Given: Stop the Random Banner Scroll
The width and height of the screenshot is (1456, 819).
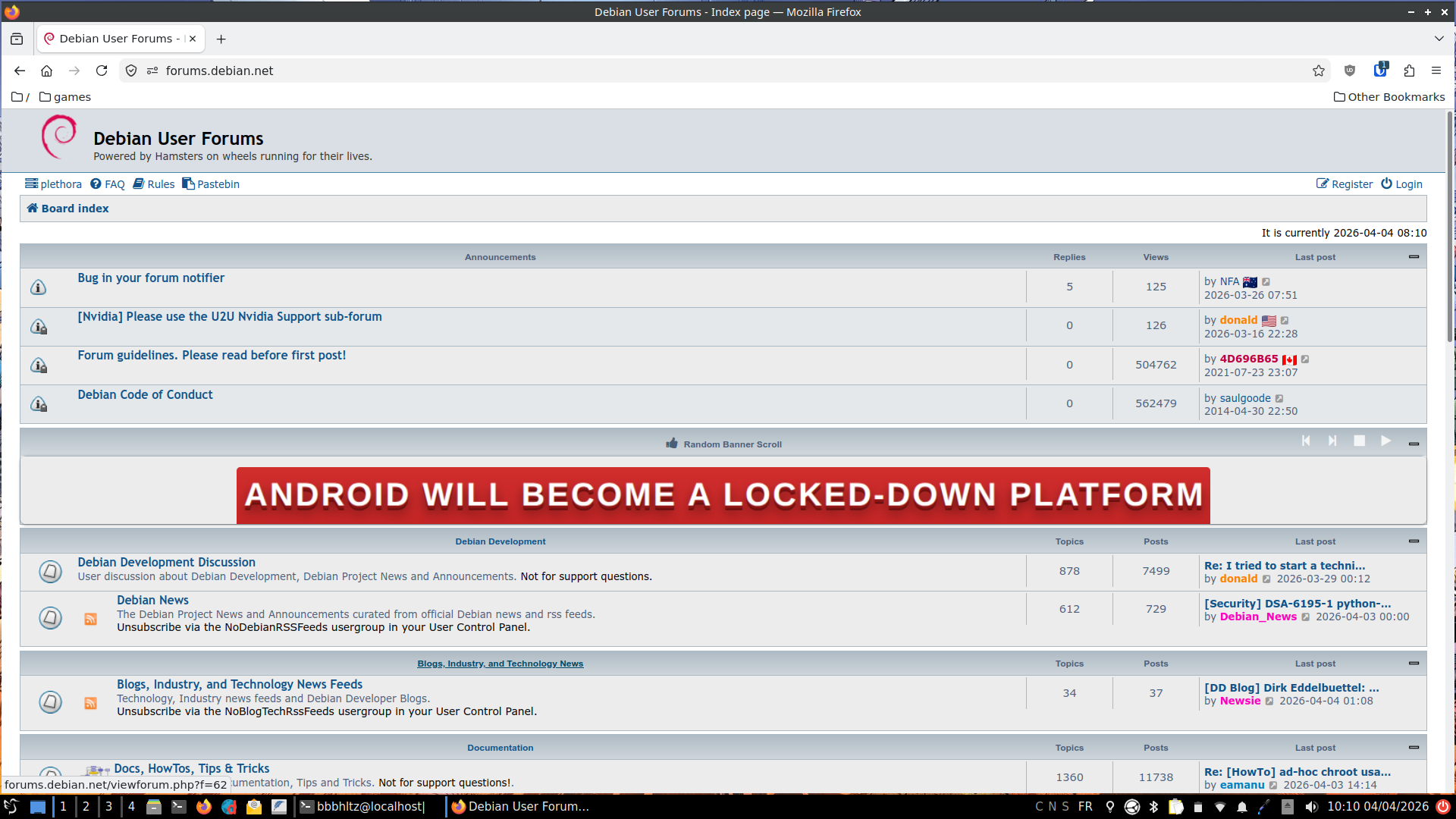Looking at the screenshot, I should 1359,441.
